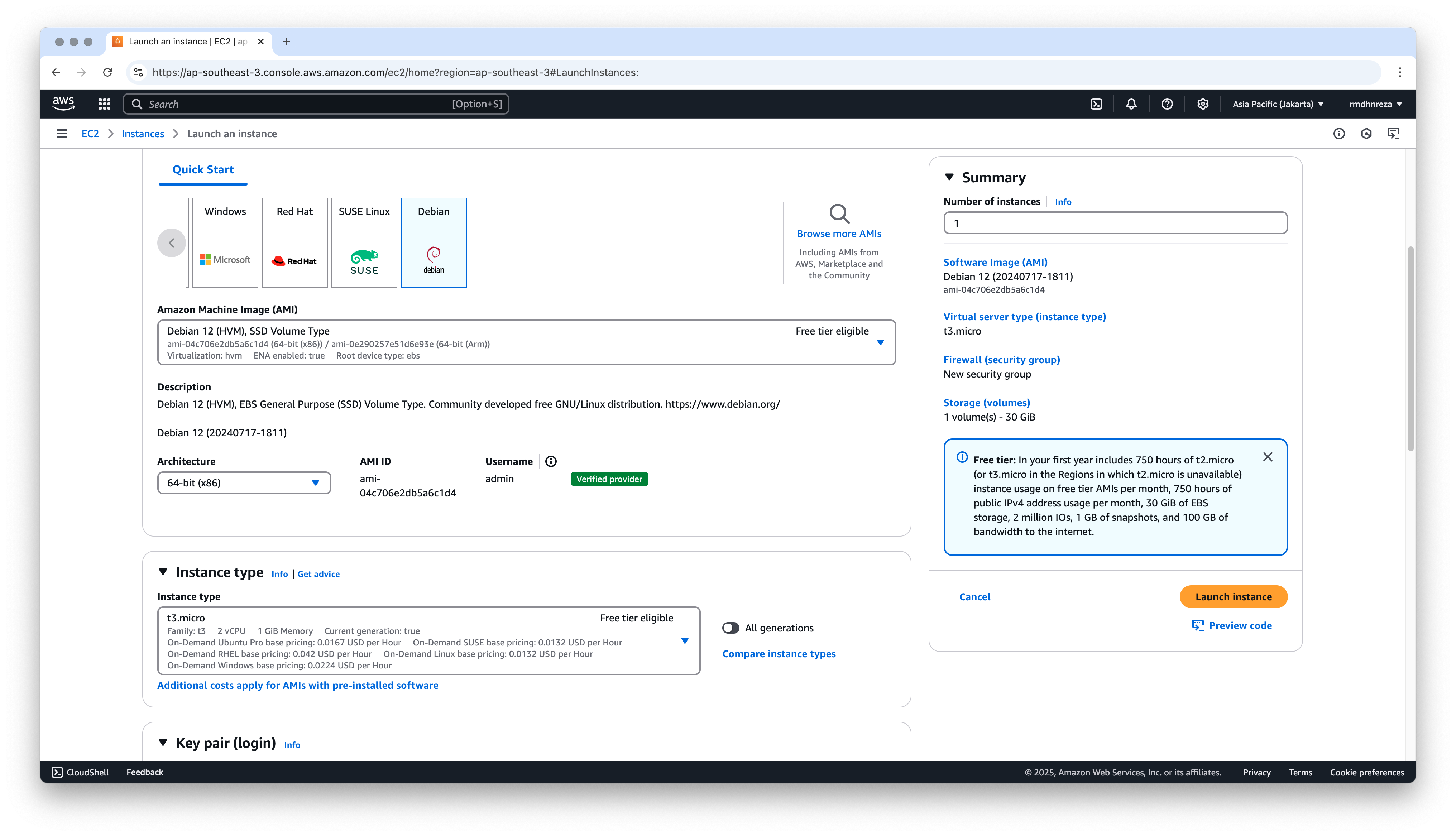
Task: Open the Architecture 64-bit (x86) dropdown
Action: [244, 483]
